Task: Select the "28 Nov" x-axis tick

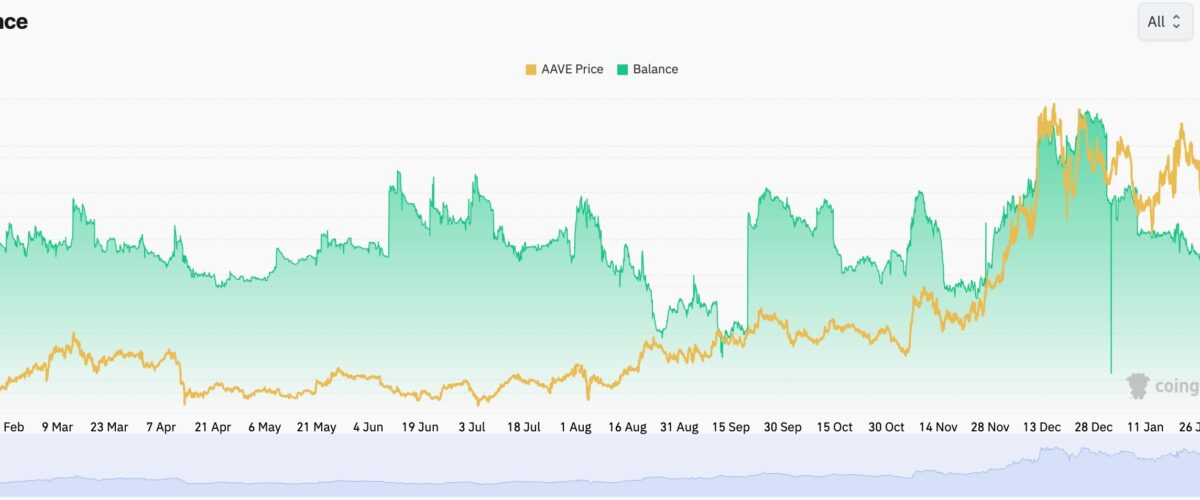Action: [x=990, y=427]
